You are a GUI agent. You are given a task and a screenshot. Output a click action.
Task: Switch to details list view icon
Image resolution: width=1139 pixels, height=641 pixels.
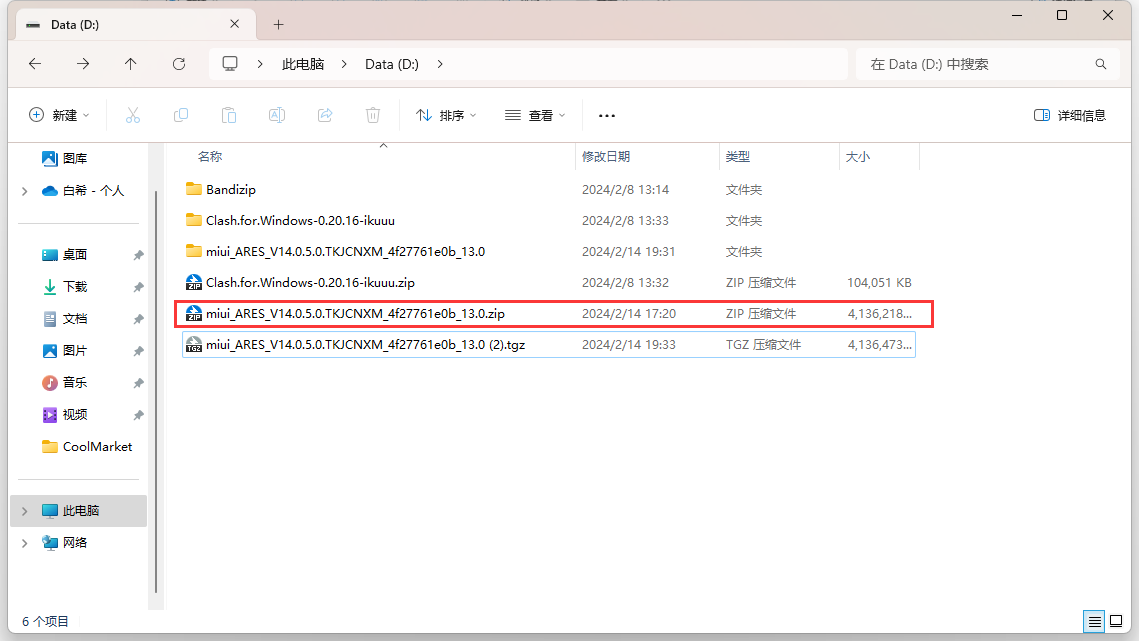[1094, 621]
